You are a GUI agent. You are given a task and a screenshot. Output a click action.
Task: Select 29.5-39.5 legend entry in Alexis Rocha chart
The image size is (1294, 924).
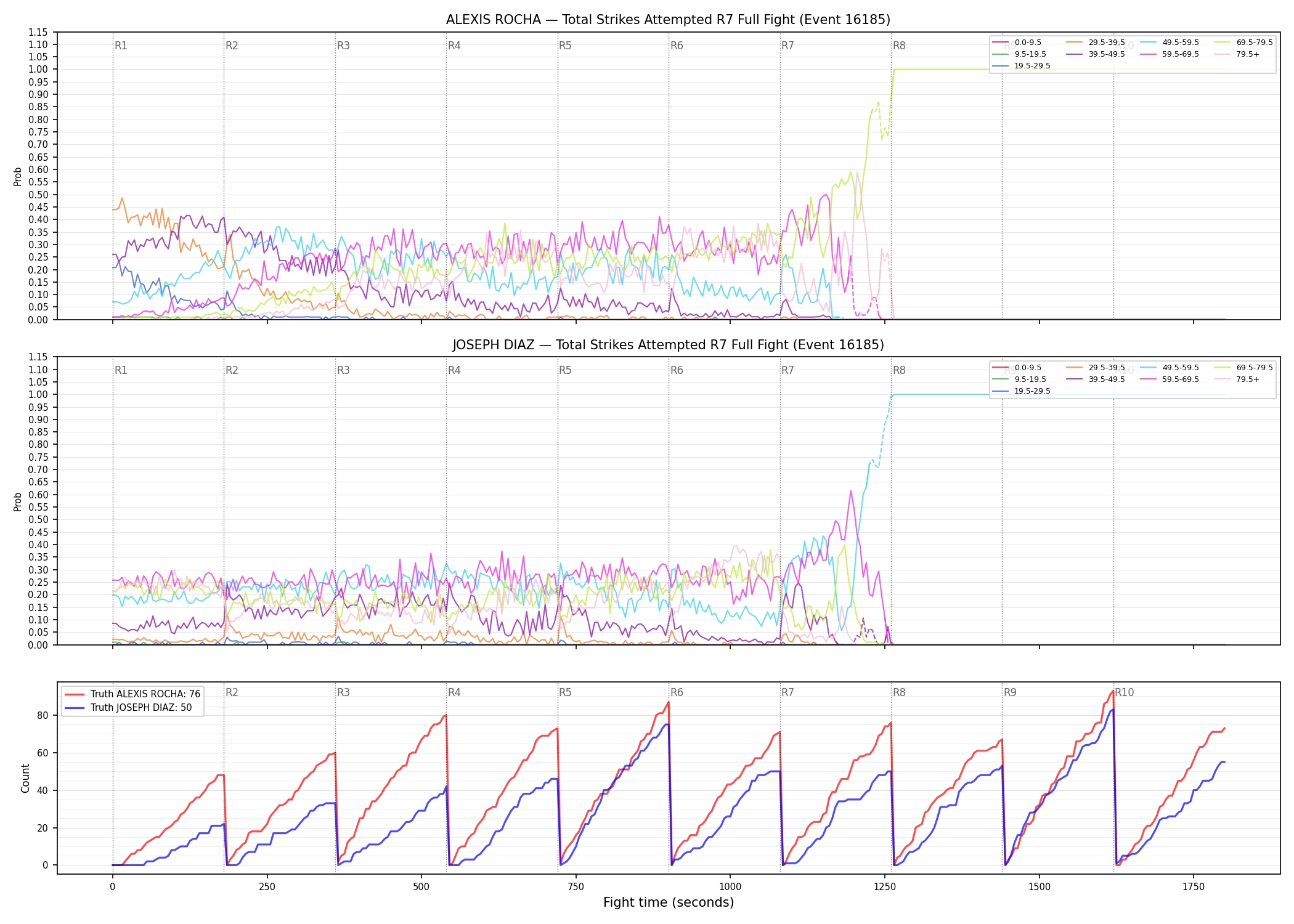1096,43
